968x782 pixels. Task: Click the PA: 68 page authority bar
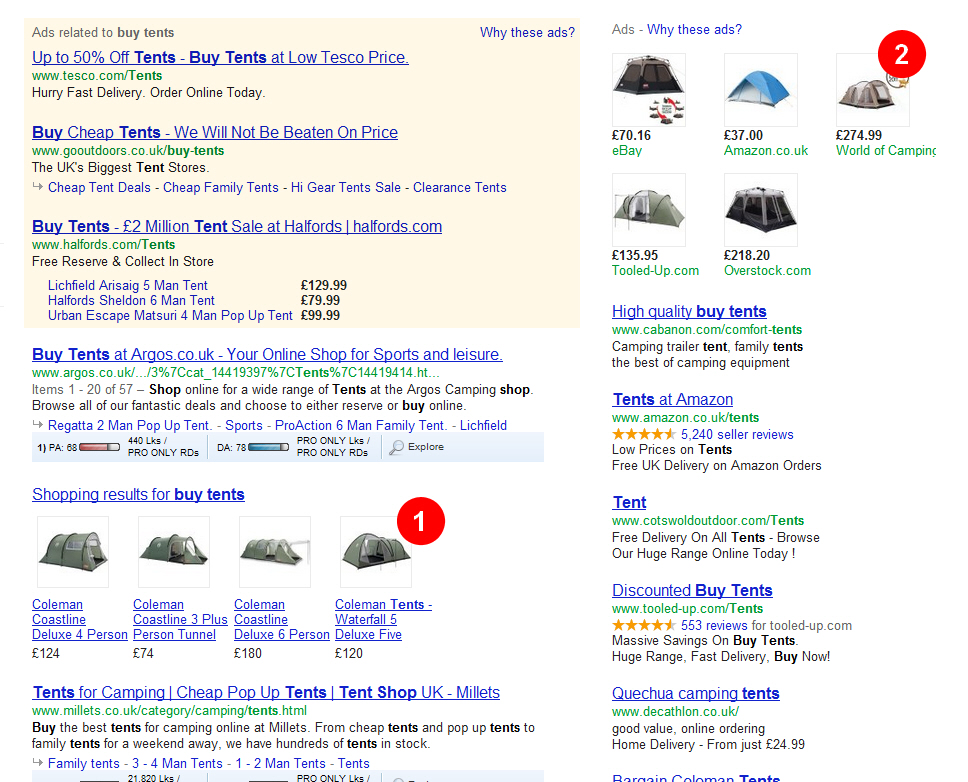pos(99,447)
